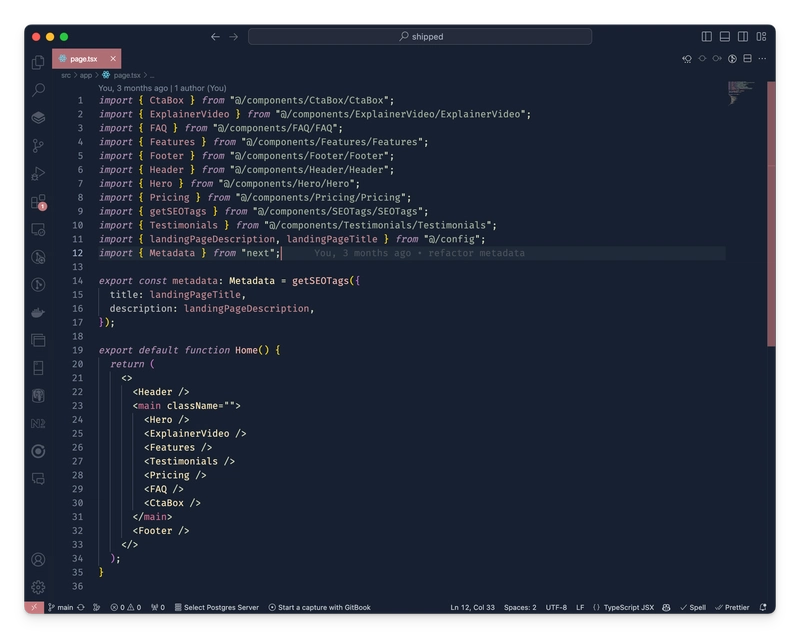The width and height of the screenshot is (800, 638).
Task: Click the Copilot status icon
Action: coord(666,607)
